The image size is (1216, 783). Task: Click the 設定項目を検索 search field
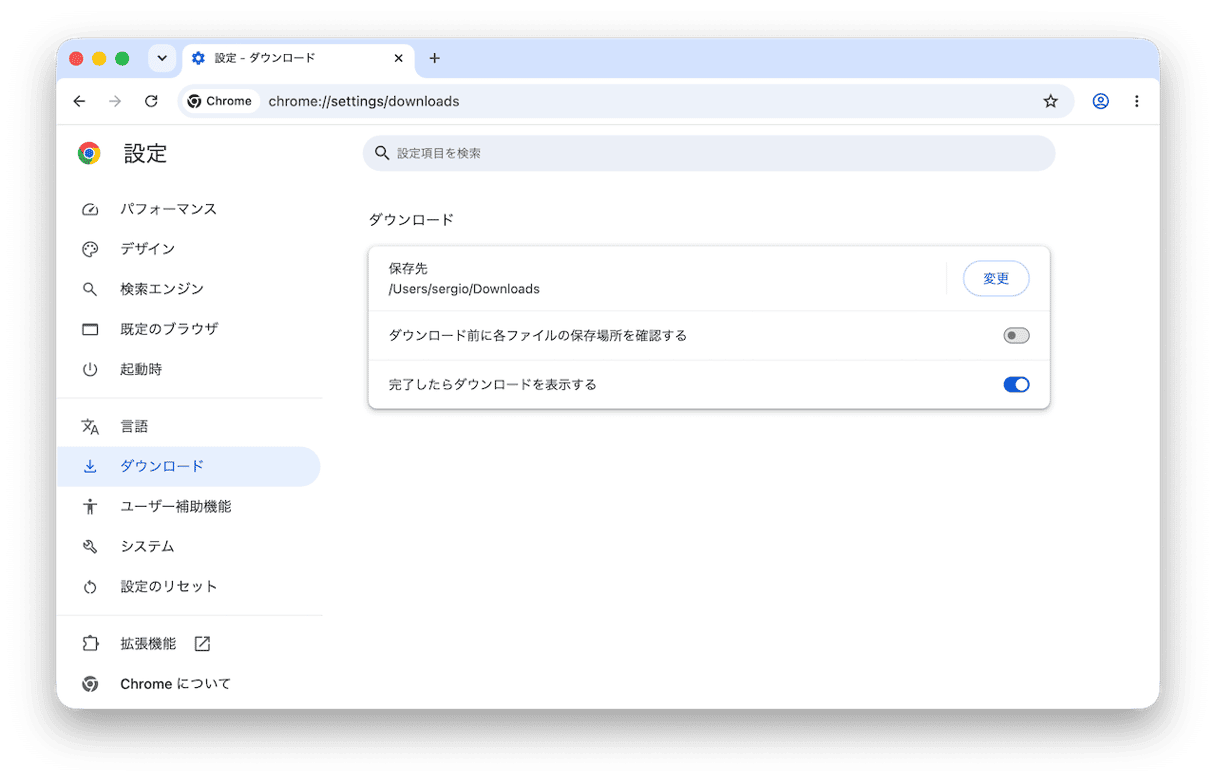pos(708,153)
